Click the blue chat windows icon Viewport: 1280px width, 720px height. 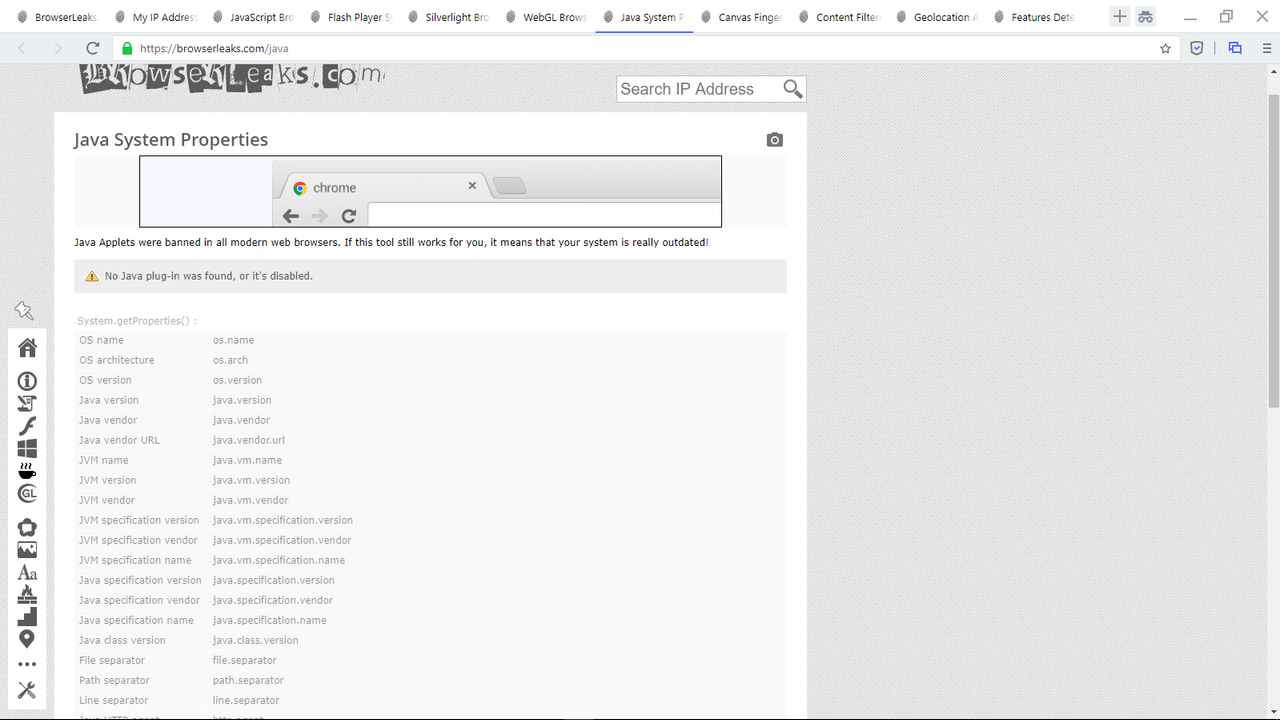click(1235, 48)
